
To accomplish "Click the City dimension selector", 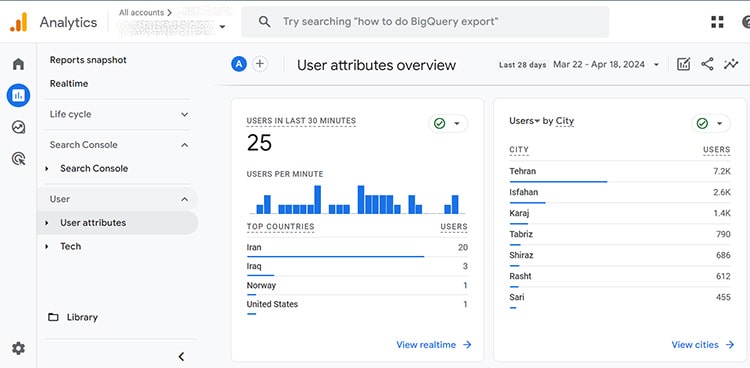I will (x=564, y=121).
